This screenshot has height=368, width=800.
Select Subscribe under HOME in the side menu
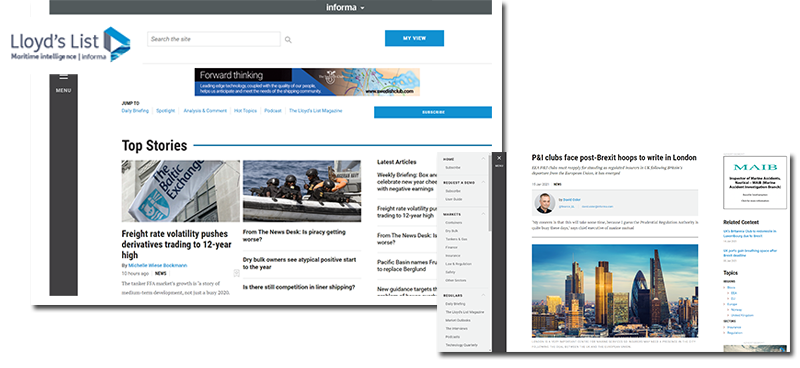[x=453, y=167]
